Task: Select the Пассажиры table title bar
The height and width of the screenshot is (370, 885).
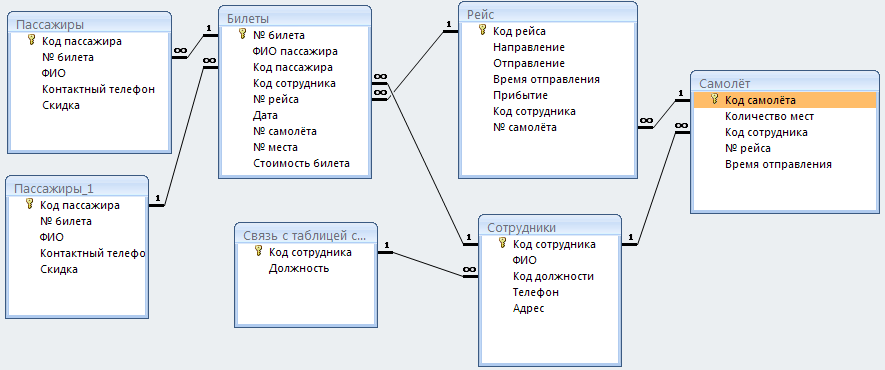Action: click(x=89, y=24)
